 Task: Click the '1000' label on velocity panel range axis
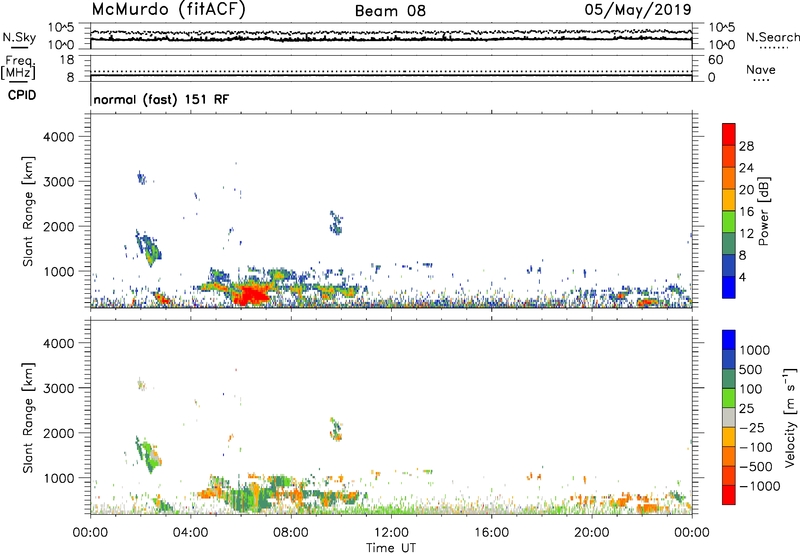pyautogui.click(x=58, y=478)
